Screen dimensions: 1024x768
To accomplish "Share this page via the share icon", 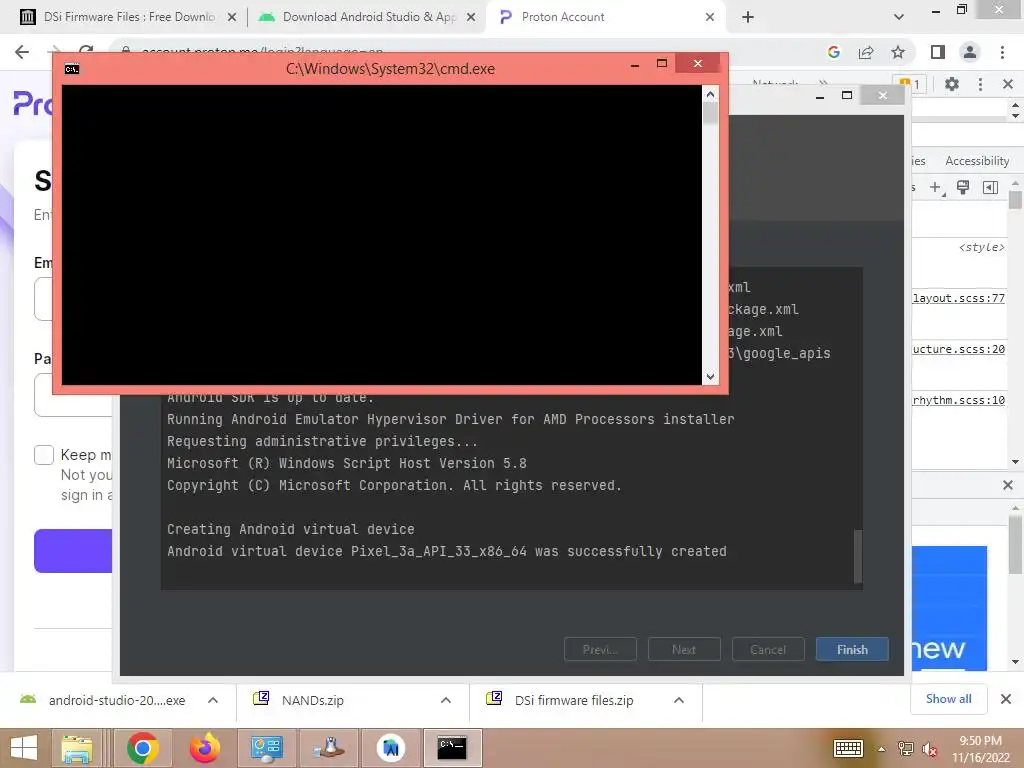I will tap(866, 52).
